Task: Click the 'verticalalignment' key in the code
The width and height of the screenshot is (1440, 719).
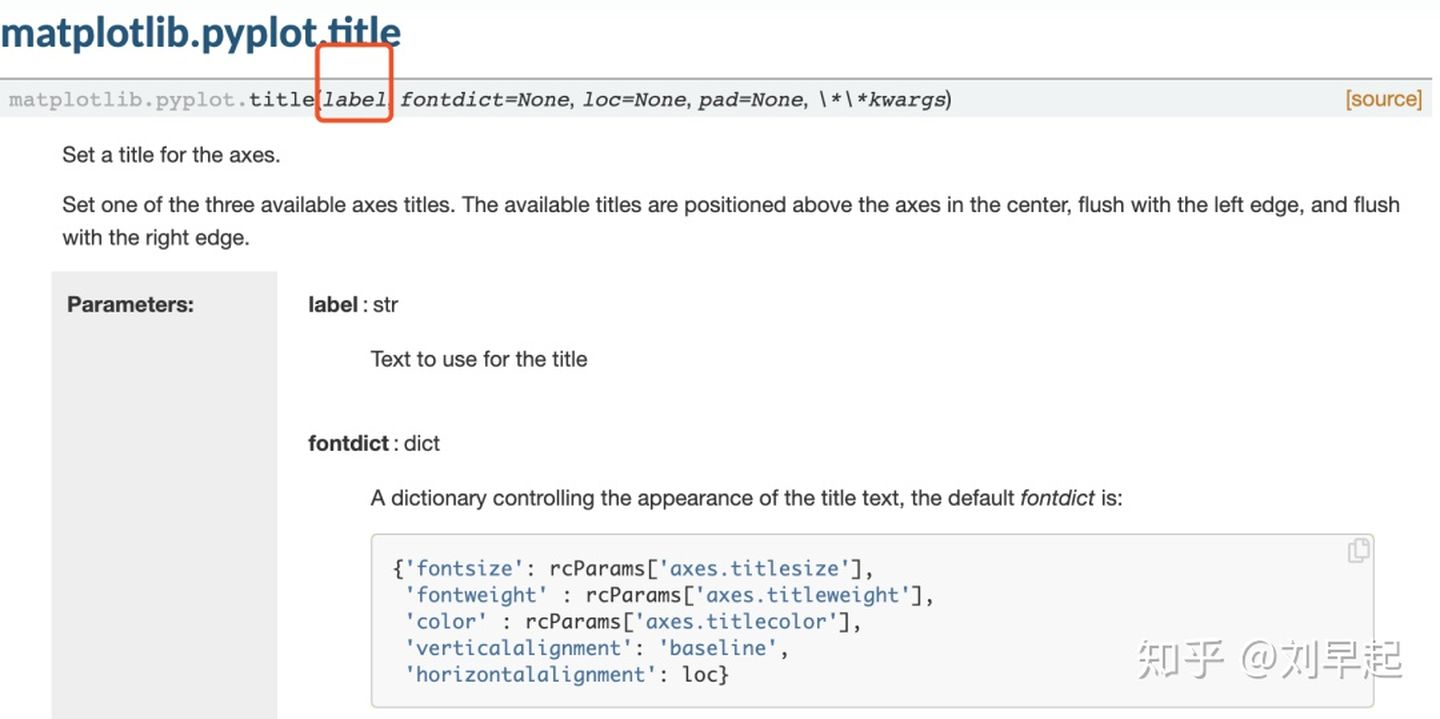Action: (518, 648)
